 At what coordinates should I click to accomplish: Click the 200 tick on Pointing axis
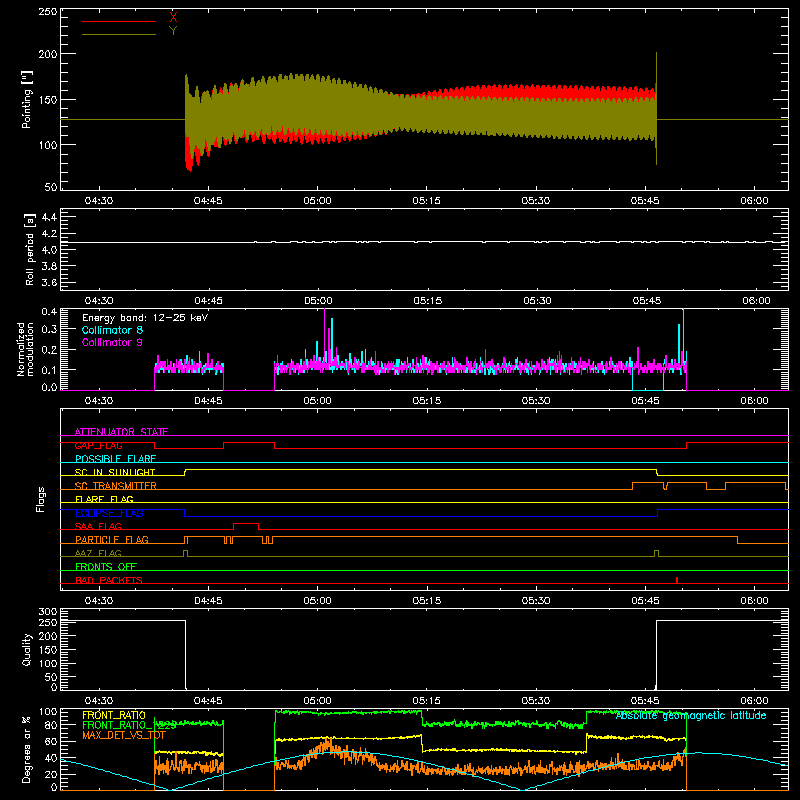[x=48, y=54]
